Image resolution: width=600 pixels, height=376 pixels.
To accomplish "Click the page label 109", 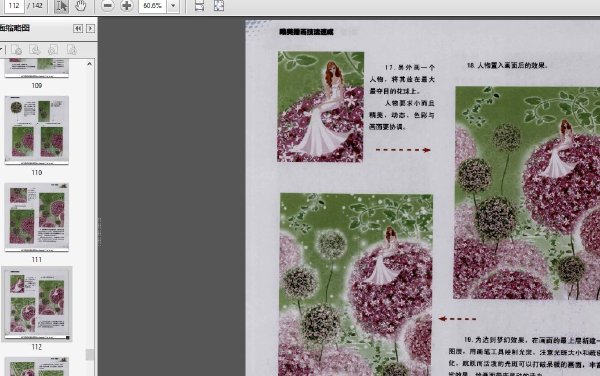I will [37, 85].
